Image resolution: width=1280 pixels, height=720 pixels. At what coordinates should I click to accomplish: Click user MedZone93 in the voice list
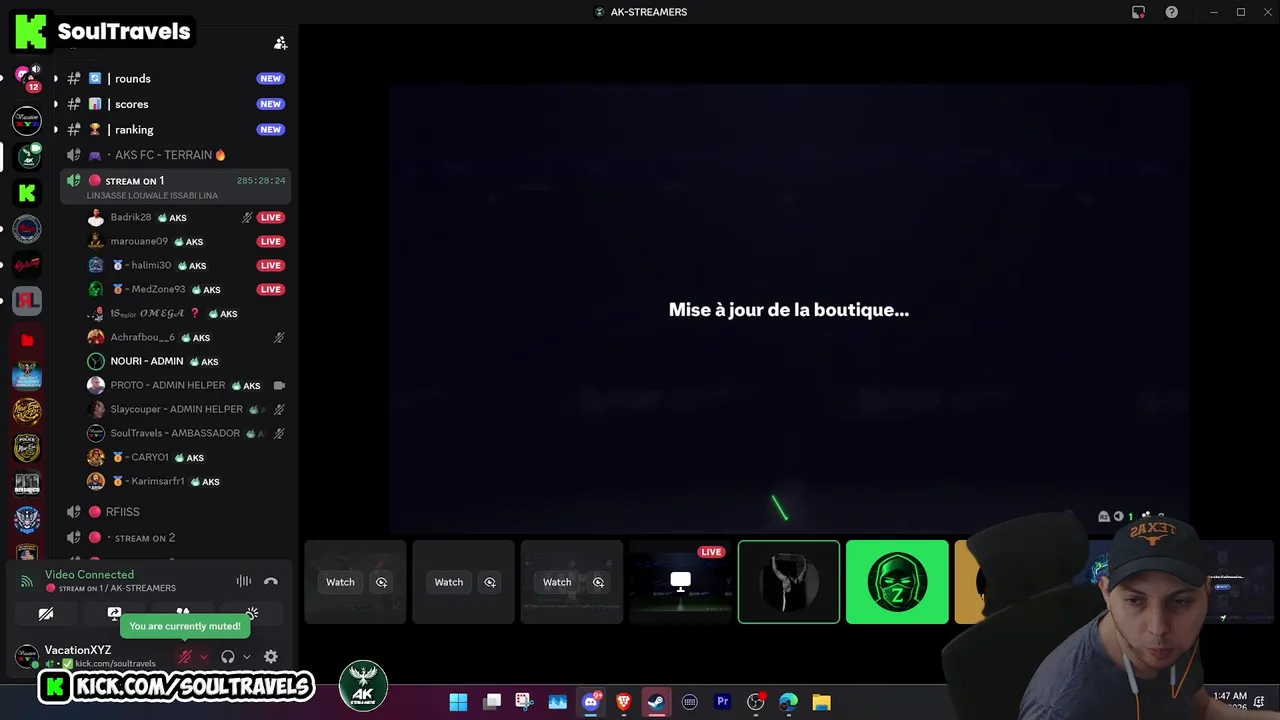tap(186, 289)
